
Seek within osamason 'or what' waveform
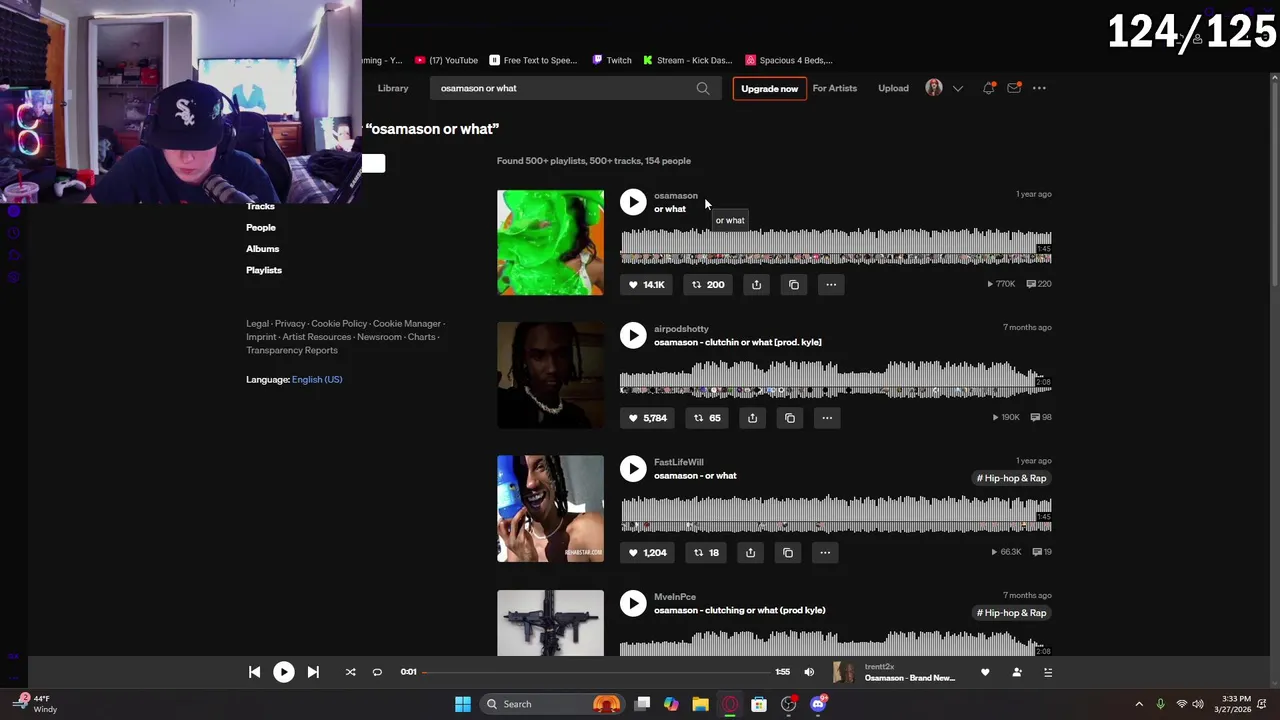tap(835, 246)
